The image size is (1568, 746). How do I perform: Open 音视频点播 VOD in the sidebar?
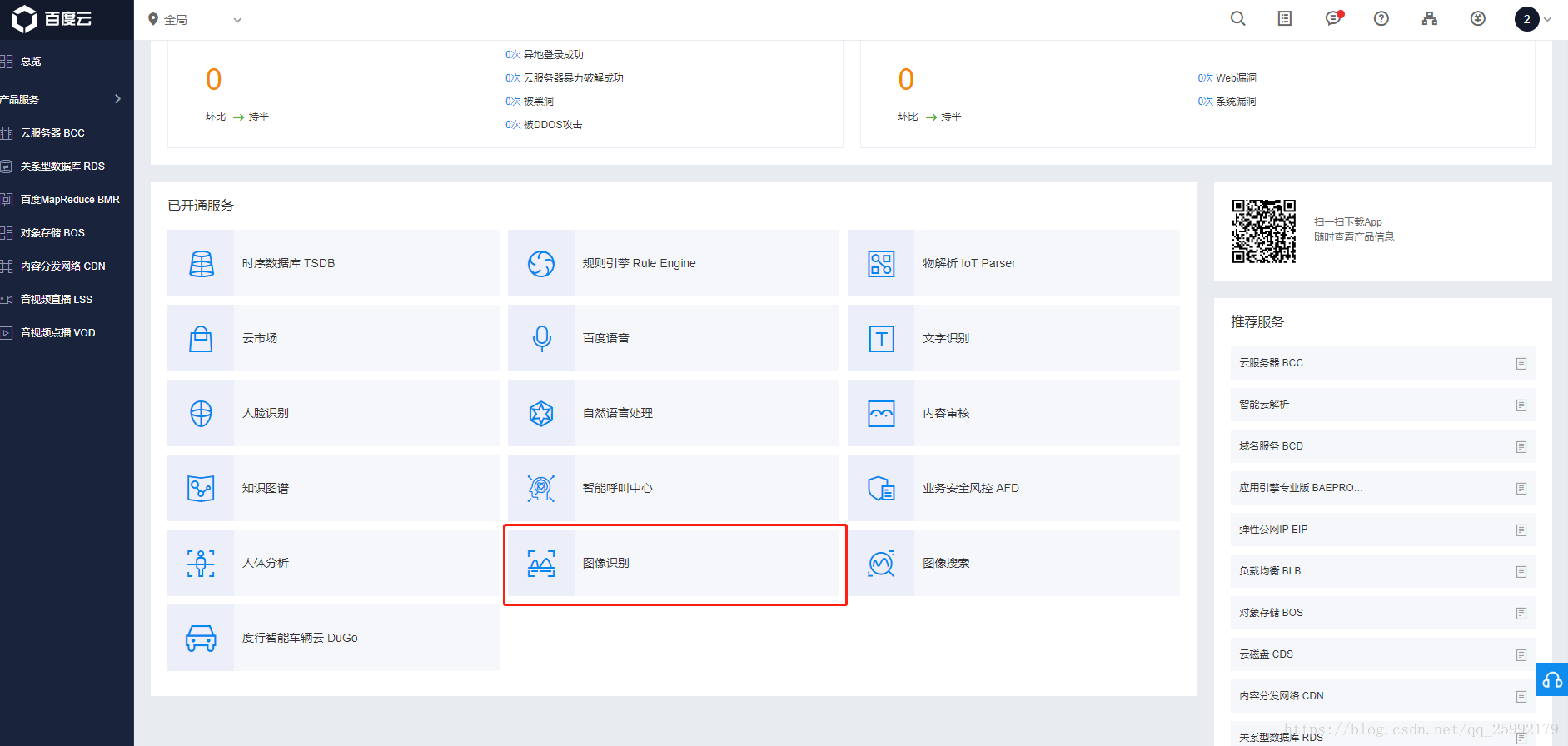[67, 333]
